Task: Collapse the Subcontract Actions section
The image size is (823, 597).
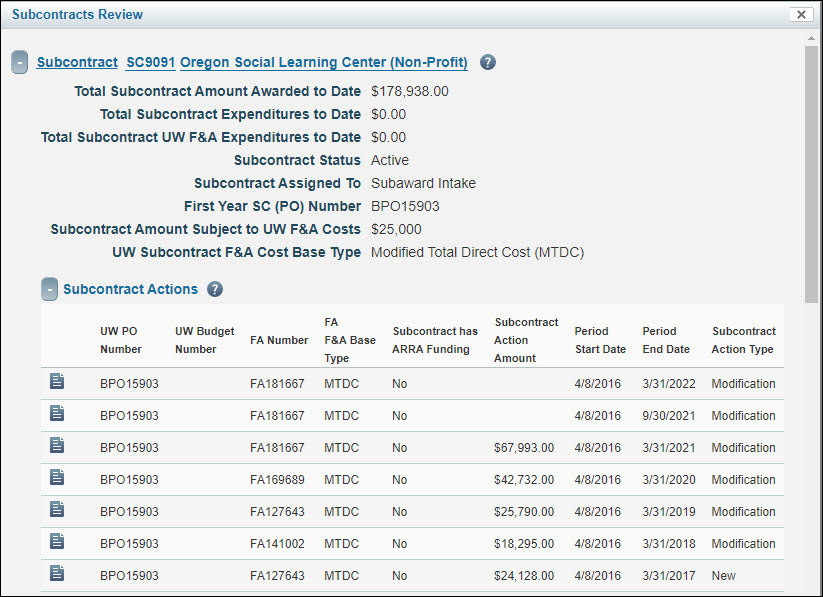Action: point(50,290)
